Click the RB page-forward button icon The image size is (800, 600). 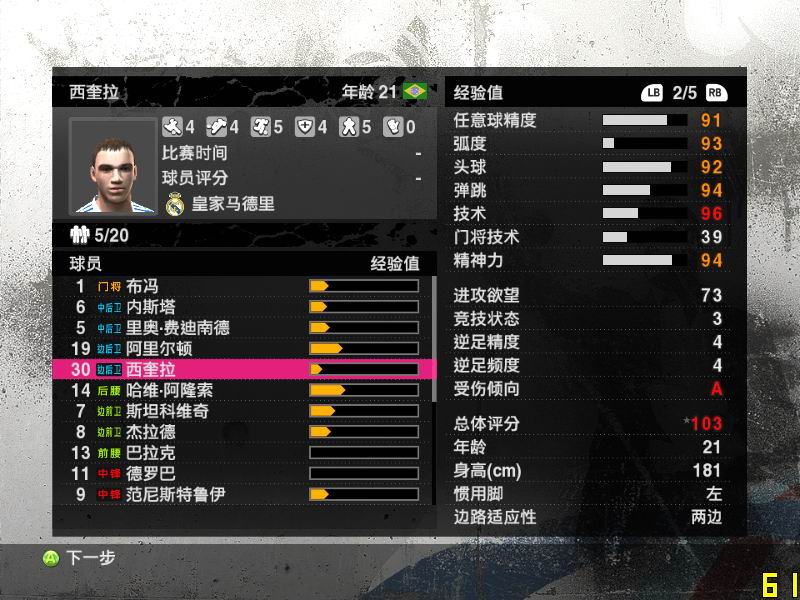pyautogui.click(x=716, y=92)
